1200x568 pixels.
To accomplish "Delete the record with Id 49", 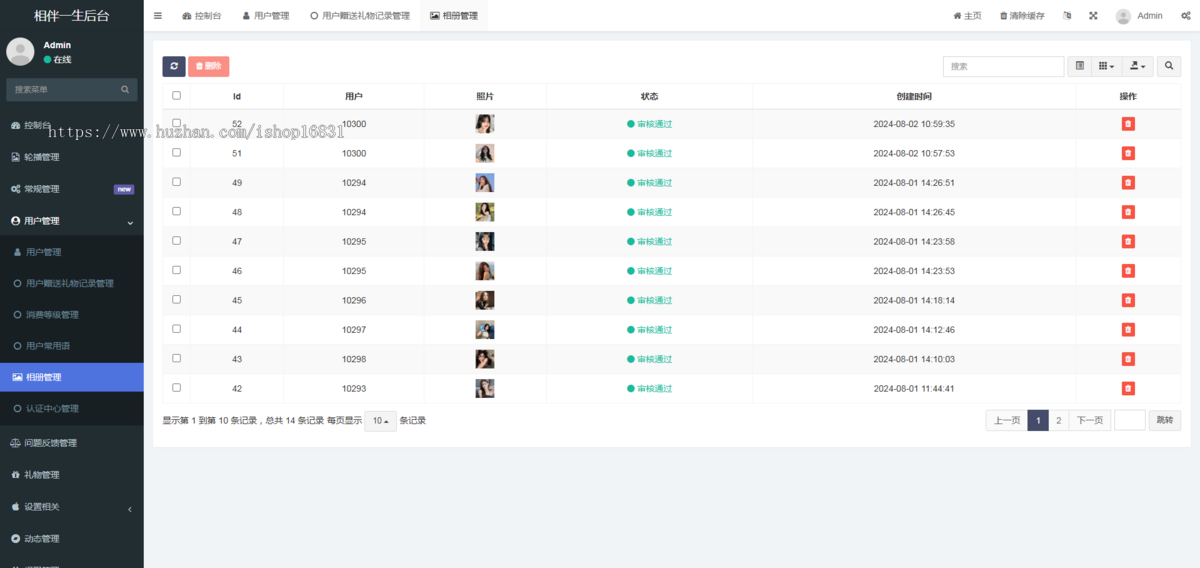I will [1128, 183].
